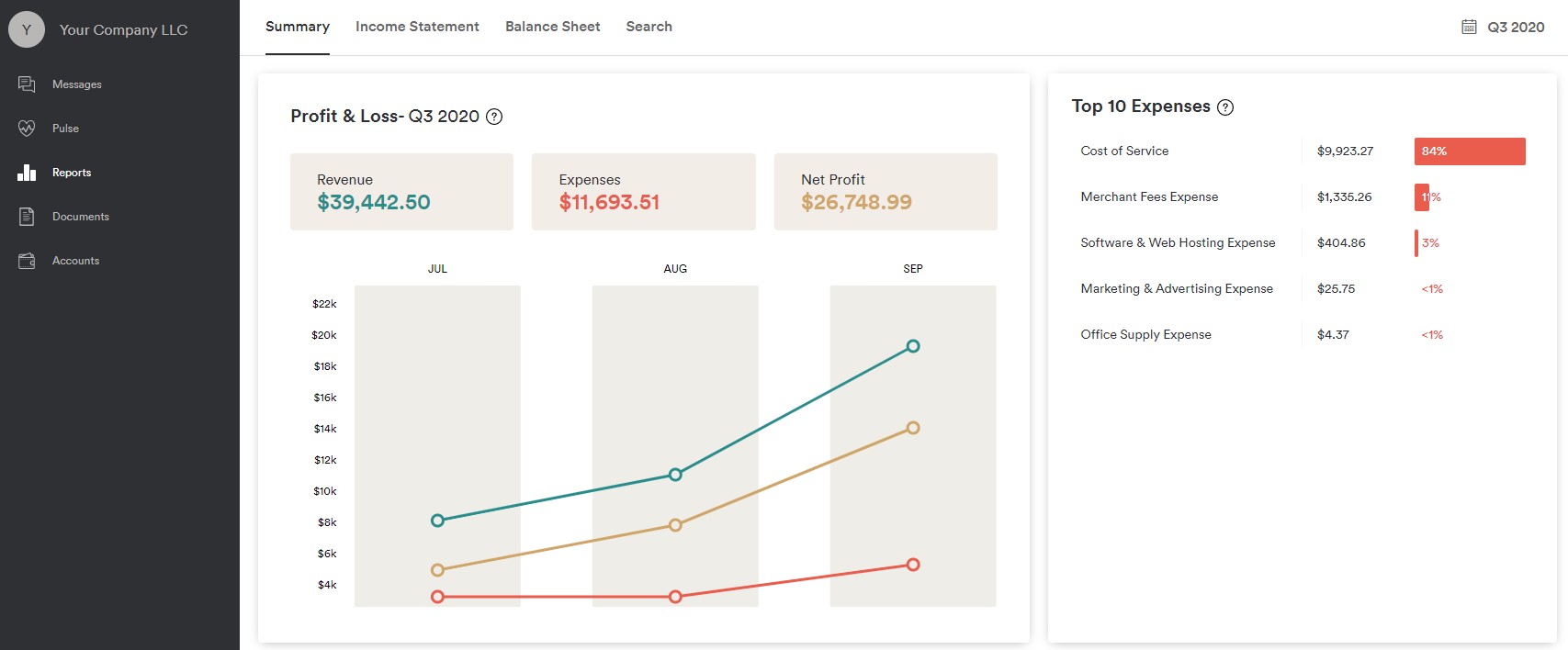Click the Messages chat icon in sidebar
Image resolution: width=1568 pixels, height=650 pixels.
[27, 84]
